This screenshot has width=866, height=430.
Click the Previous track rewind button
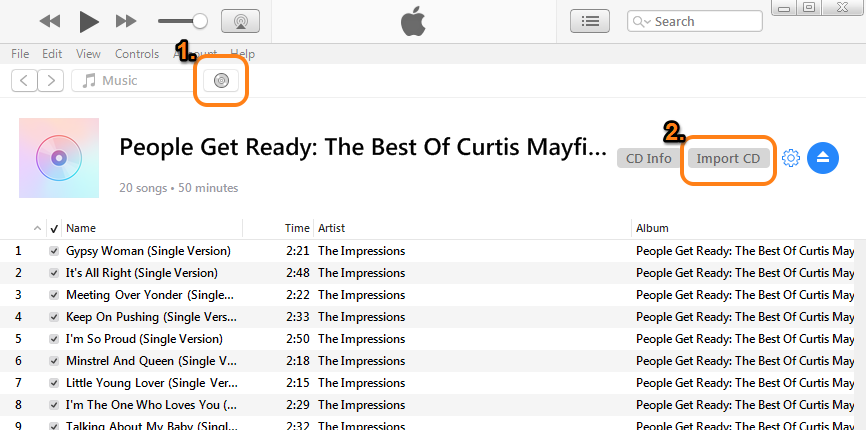tap(50, 22)
